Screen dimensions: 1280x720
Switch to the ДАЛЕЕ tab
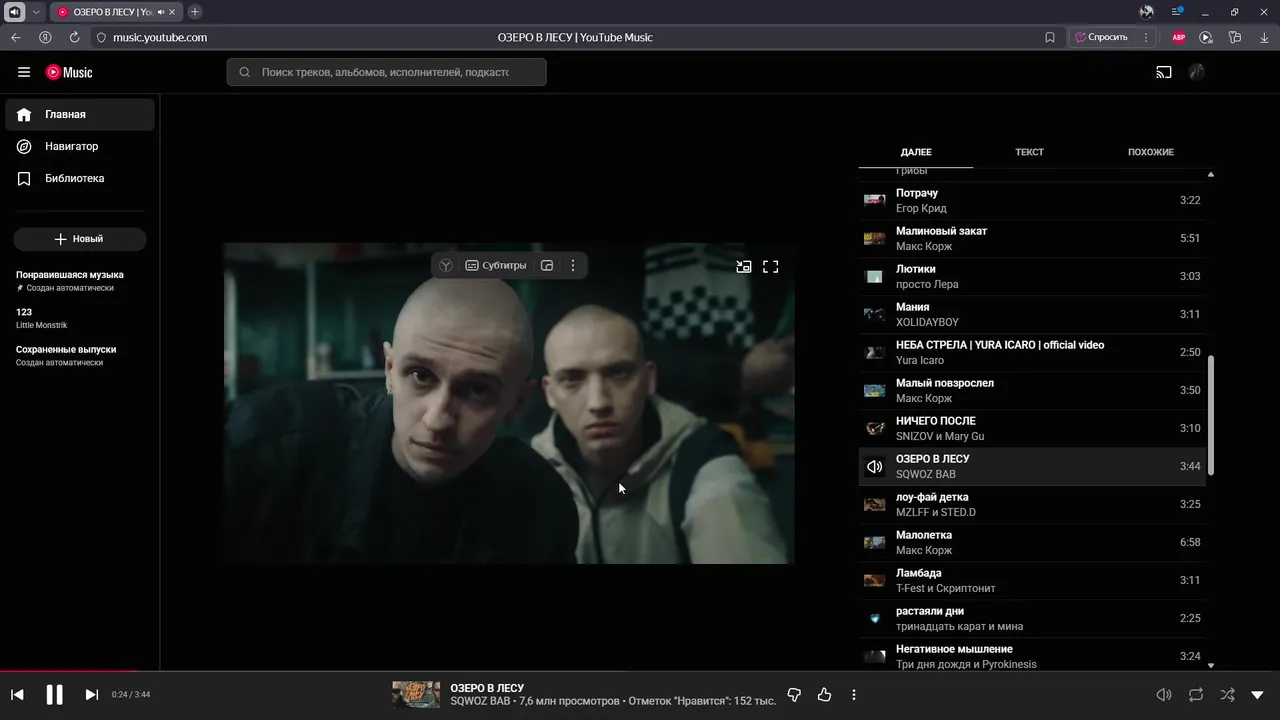tap(916, 152)
